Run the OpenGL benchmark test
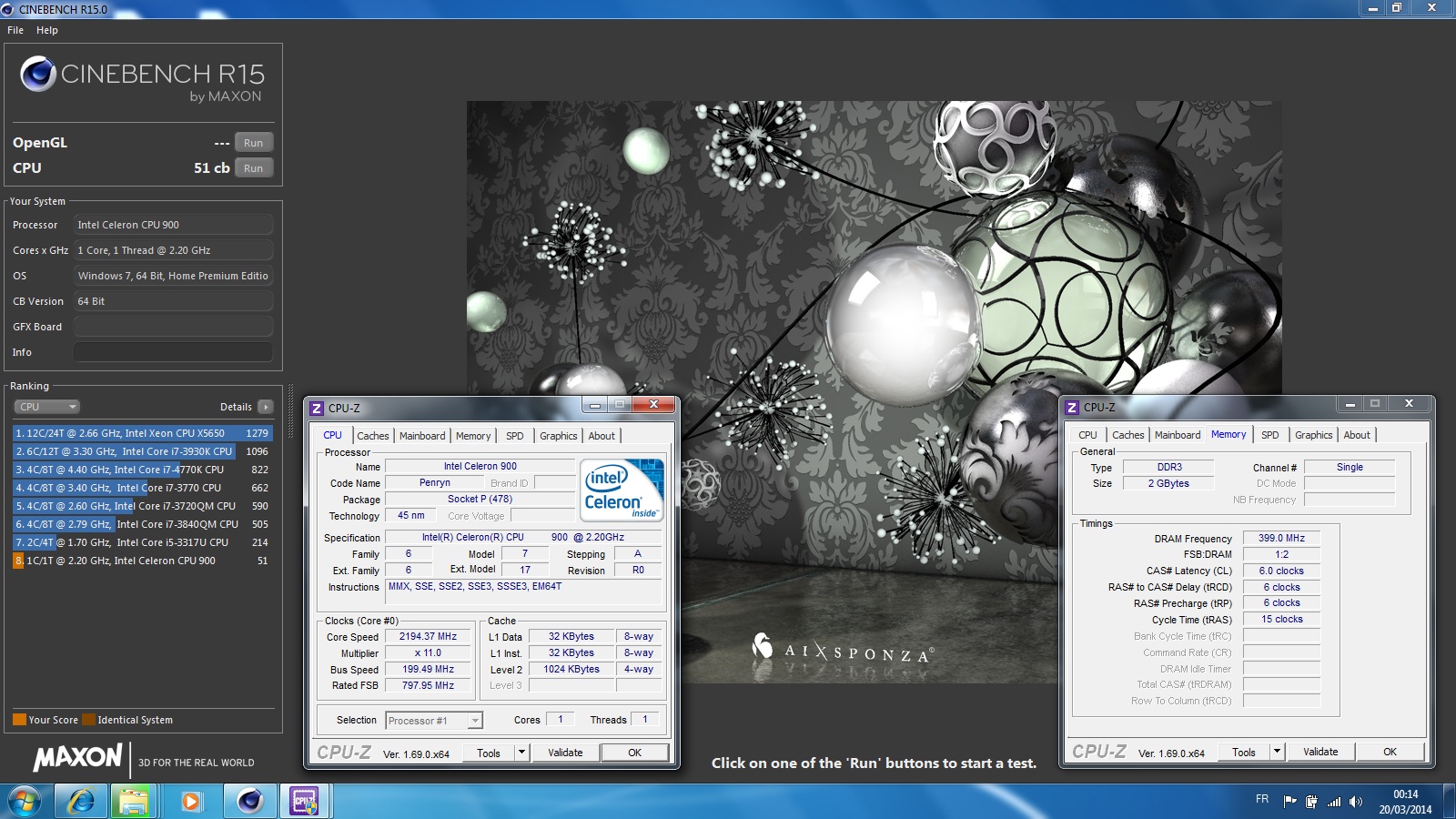 tap(253, 143)
